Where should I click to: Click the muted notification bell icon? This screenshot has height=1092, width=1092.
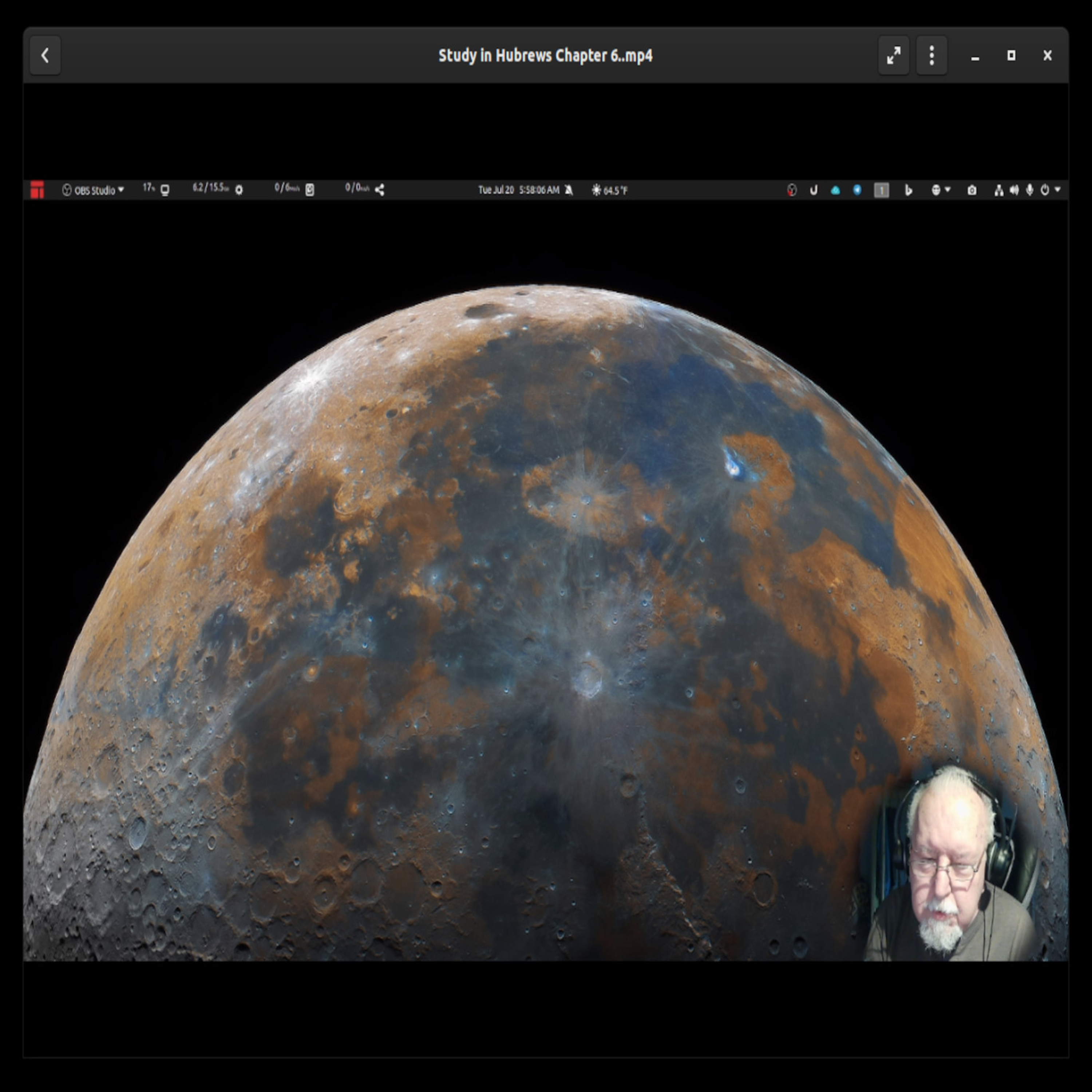point(569,190)
